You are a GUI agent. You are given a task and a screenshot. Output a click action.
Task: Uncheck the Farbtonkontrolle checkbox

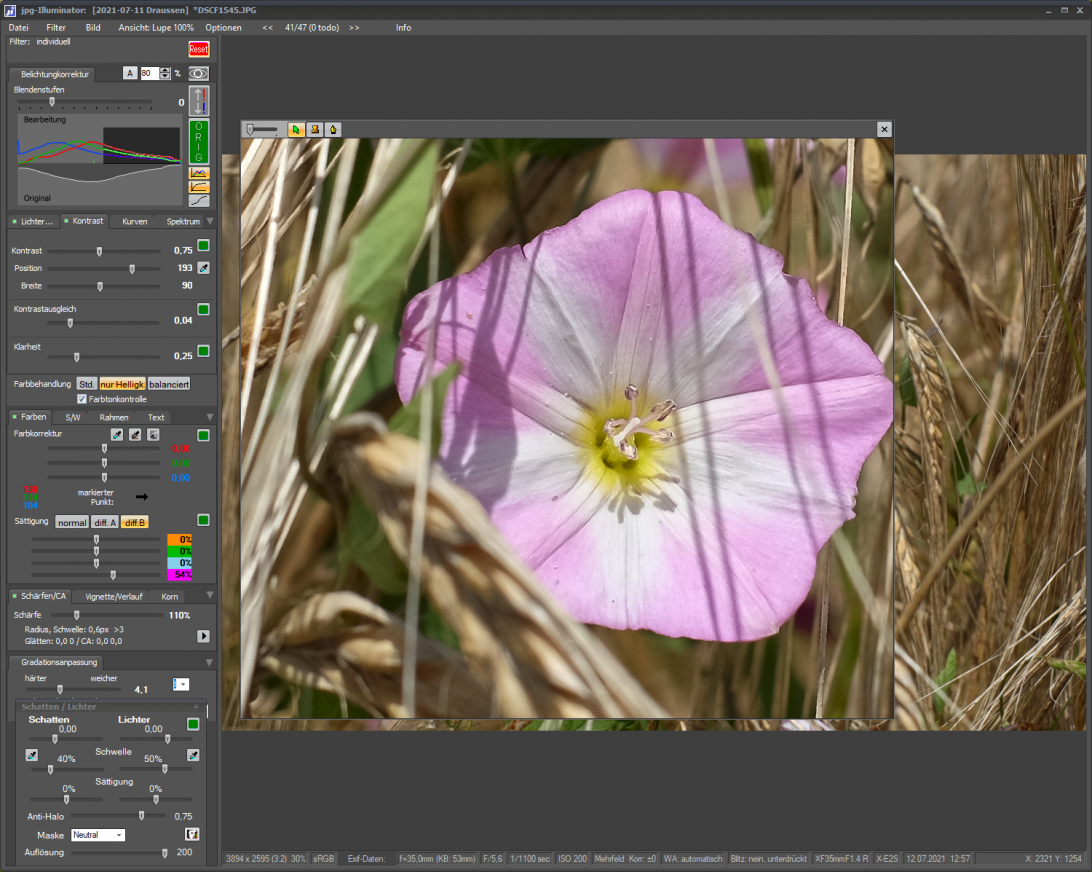point(82,399)
